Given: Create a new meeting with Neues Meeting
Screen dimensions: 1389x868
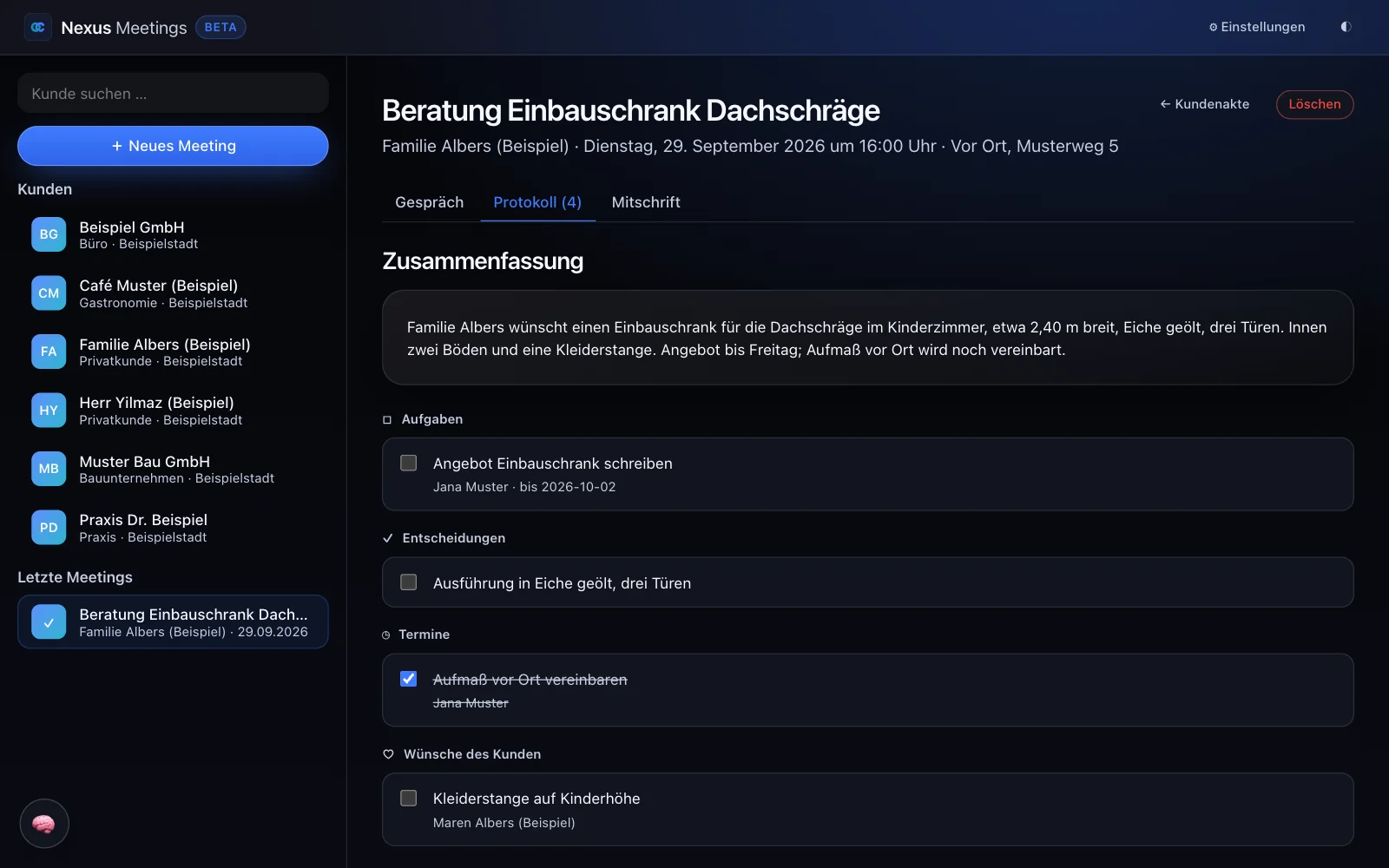Looking at the screenshot, I should click(173, 146).
